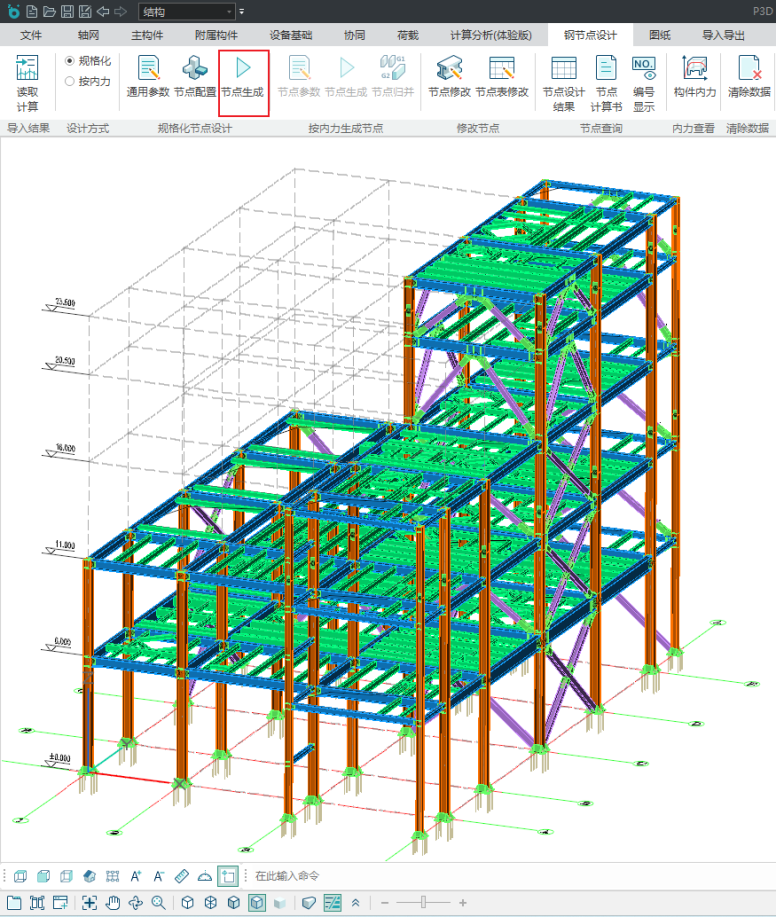This screenshot has width=777, height=918.
Task: Undo with the left arrow icon
Action: pos(103,11)
